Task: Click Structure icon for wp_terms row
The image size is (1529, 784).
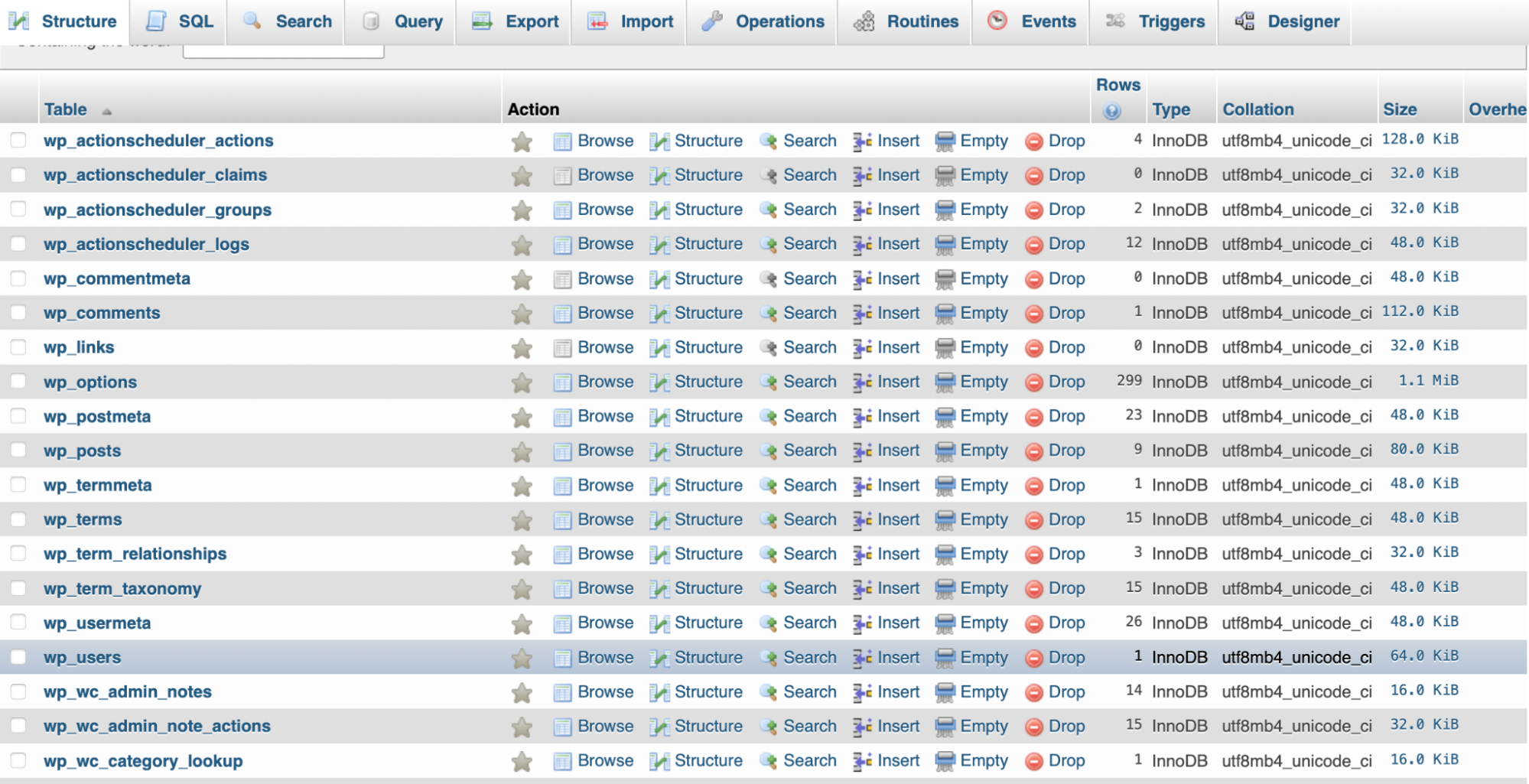Action: pyautogui.click(x=659, y=520)
